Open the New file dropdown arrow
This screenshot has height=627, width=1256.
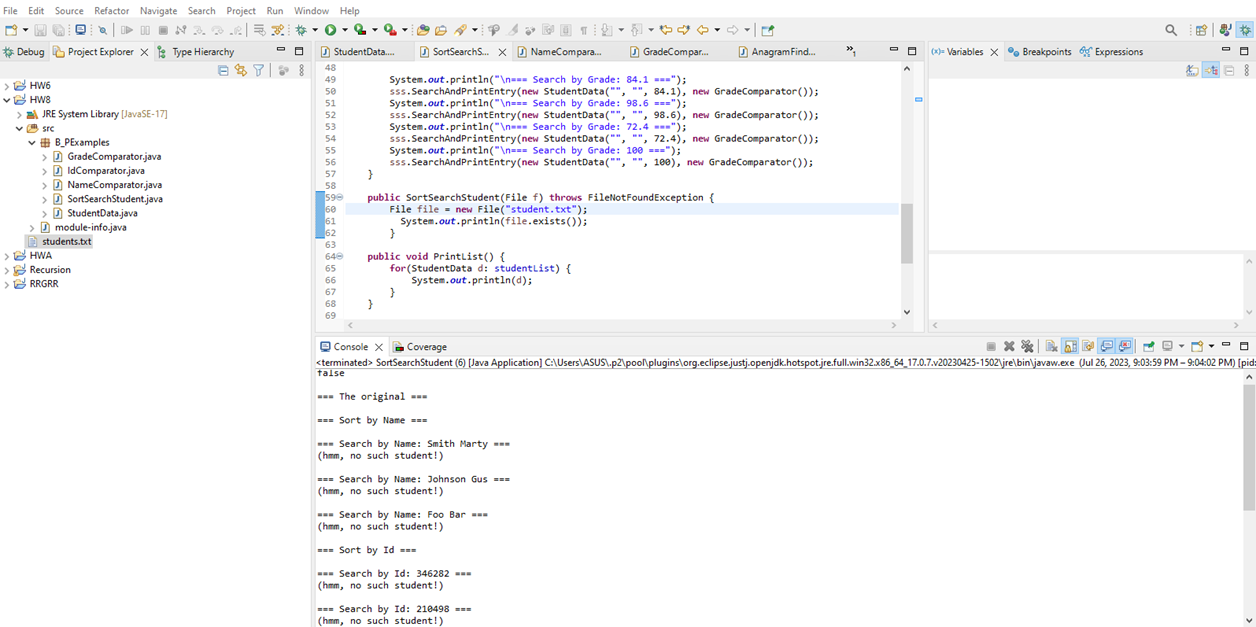tap(25, 30)
